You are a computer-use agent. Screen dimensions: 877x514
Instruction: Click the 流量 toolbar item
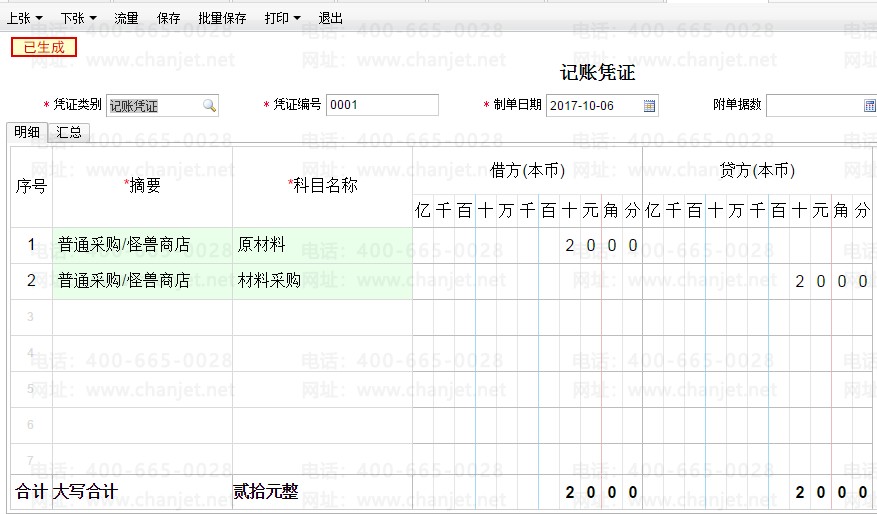(x=126, y=18)
